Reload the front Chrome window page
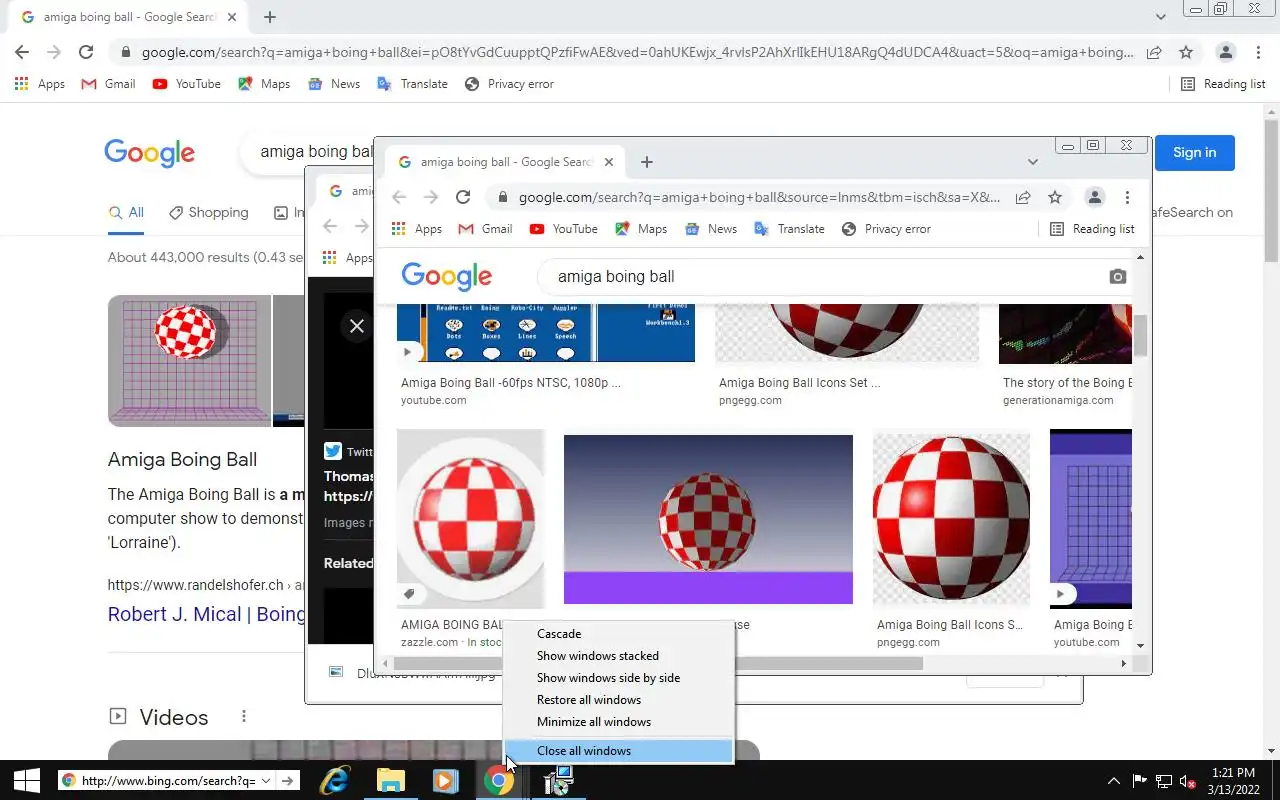 463,197
